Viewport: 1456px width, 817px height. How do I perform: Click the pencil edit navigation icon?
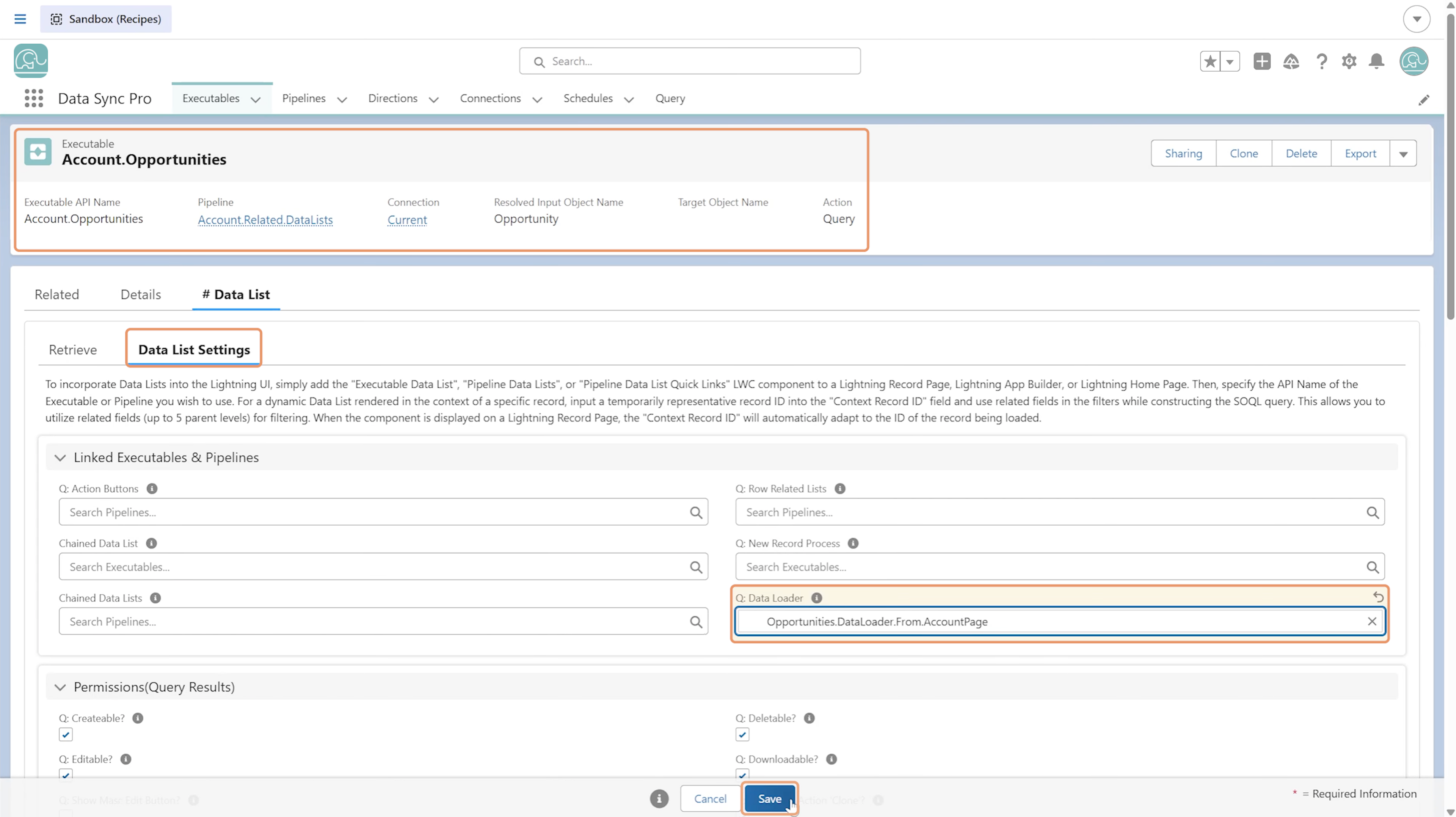pyautogui.click(x=1424, y=99)
